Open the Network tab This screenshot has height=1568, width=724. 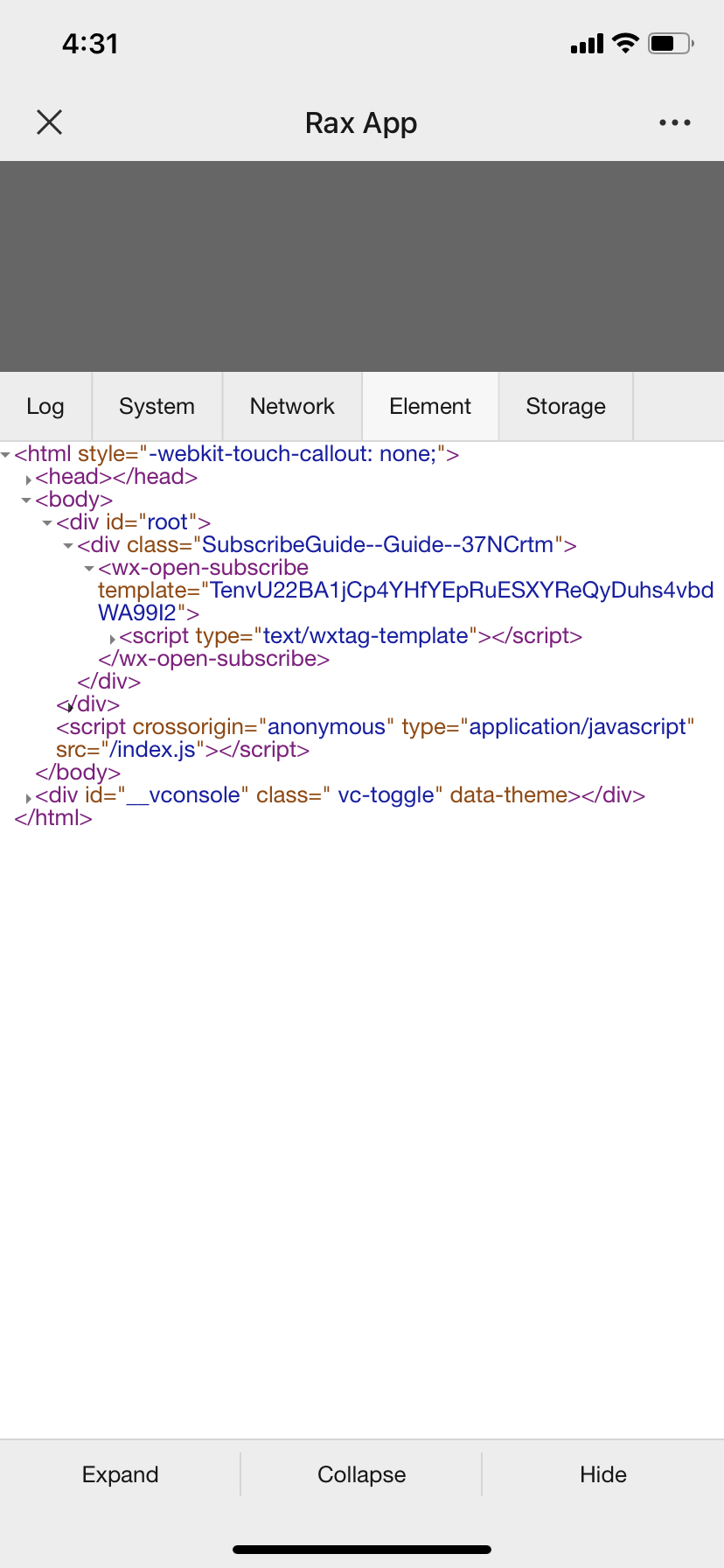click(x=292, y=407)
